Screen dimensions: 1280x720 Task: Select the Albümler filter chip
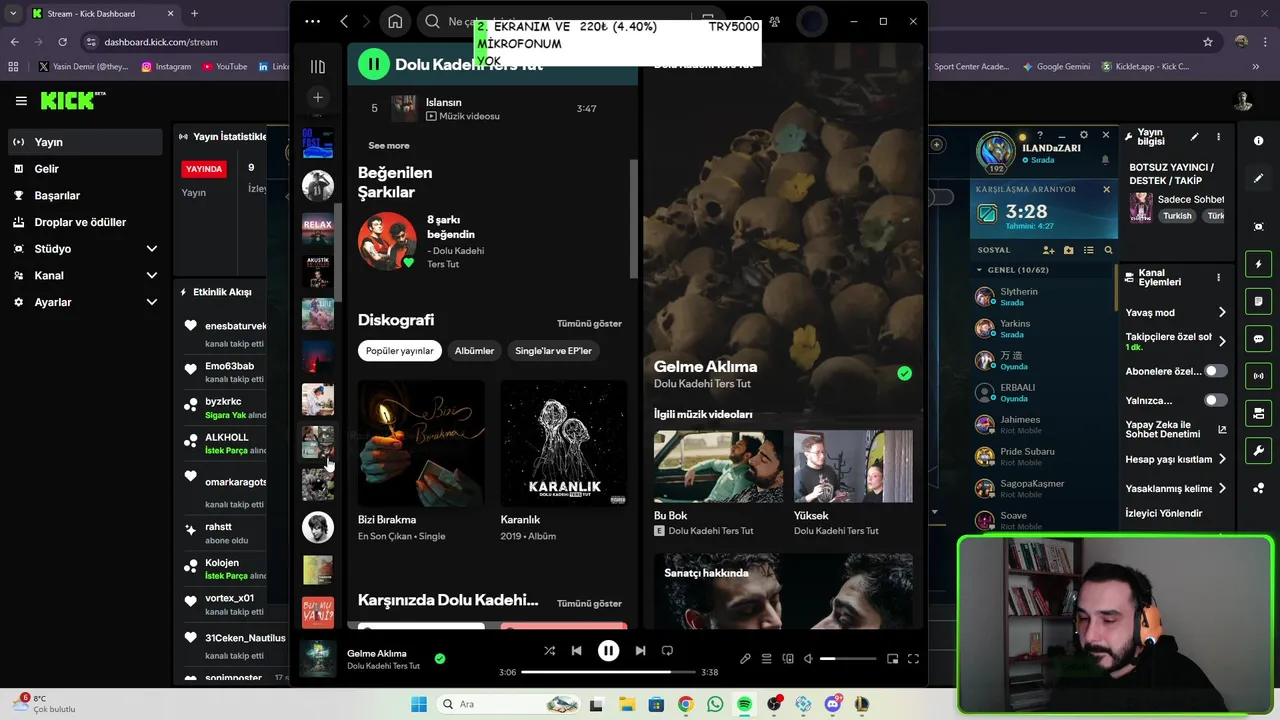point(474,351)
